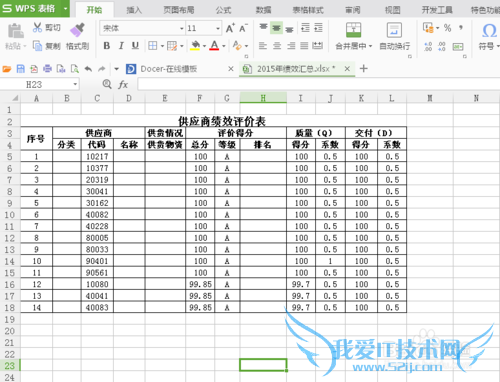Print with printer icon
Screen dimensions: 500x382
[x=48, y=69]
